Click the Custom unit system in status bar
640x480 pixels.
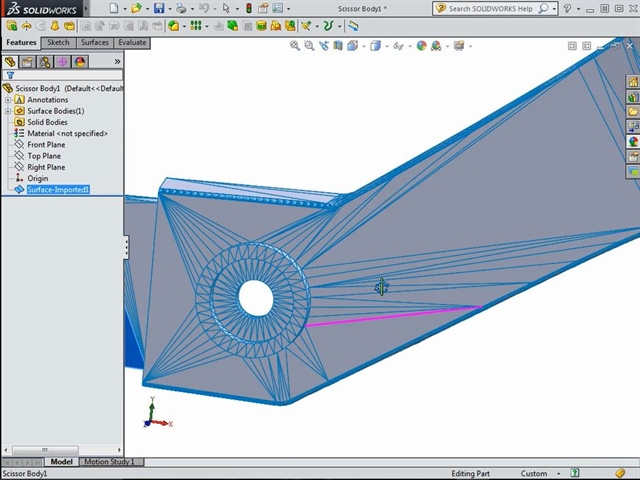(534, 473)
